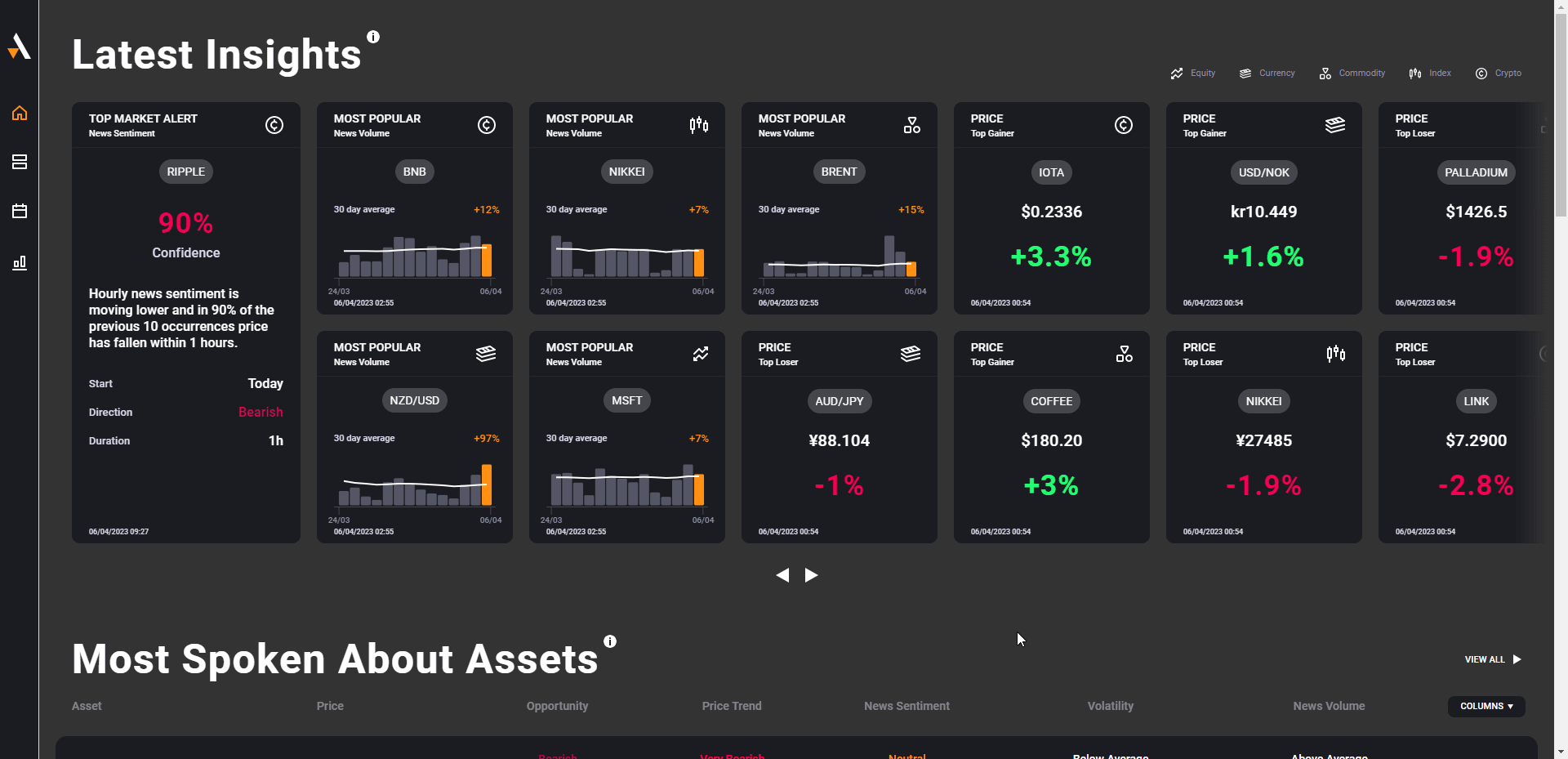The image size is (1568, 759).
Task: Open the cards list view from the sidebar
Action: [x=19, y=162]
